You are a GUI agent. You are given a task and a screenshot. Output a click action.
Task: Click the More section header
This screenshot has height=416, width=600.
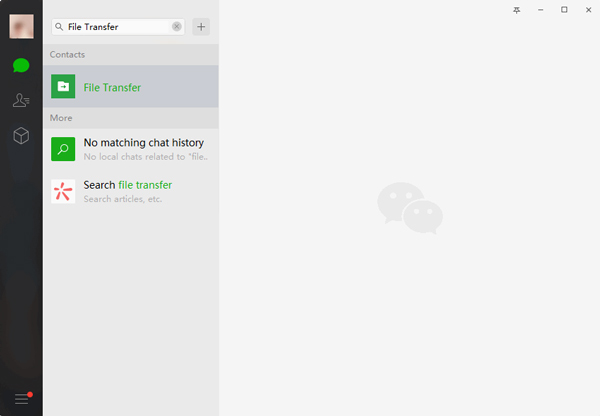click(x=131, y=118)
